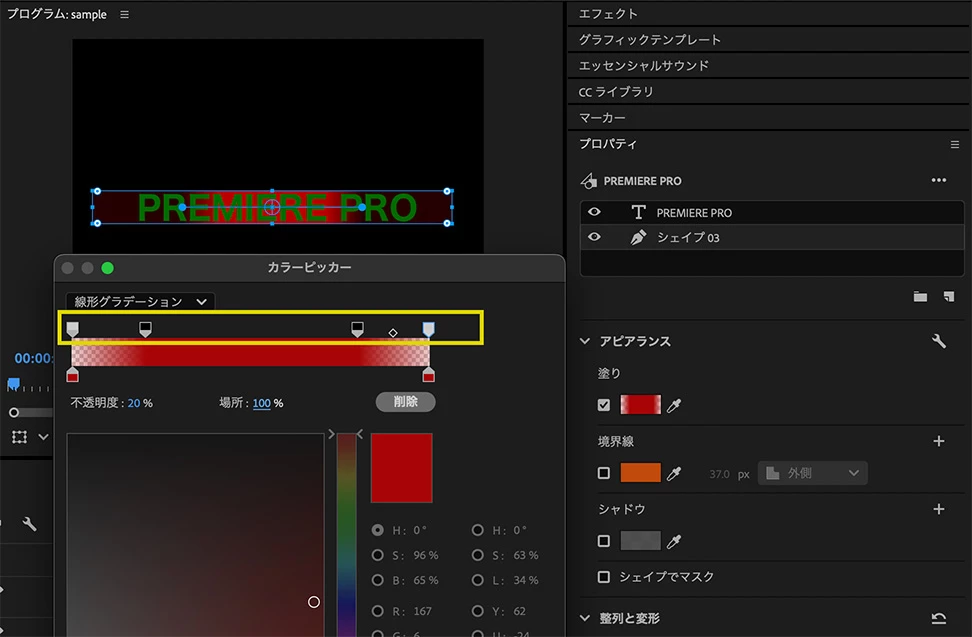Uncheck the 塗り fill checkbox
972x637 pixels.
click(x=604, y=405)
